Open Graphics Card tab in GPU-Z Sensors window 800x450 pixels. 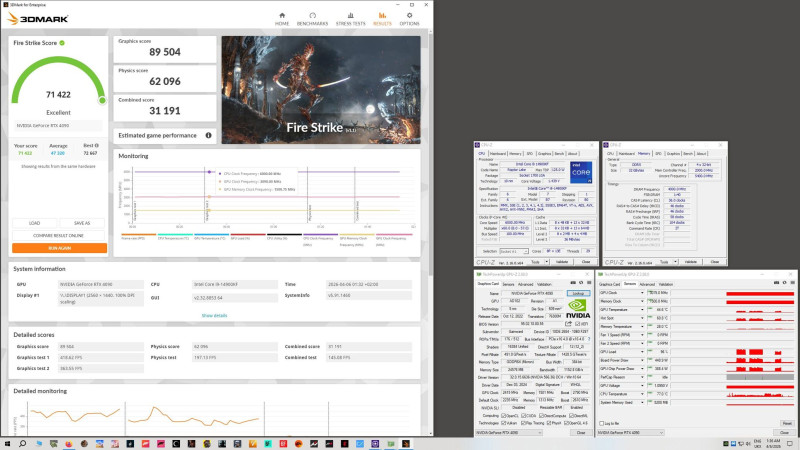(609, 284)
